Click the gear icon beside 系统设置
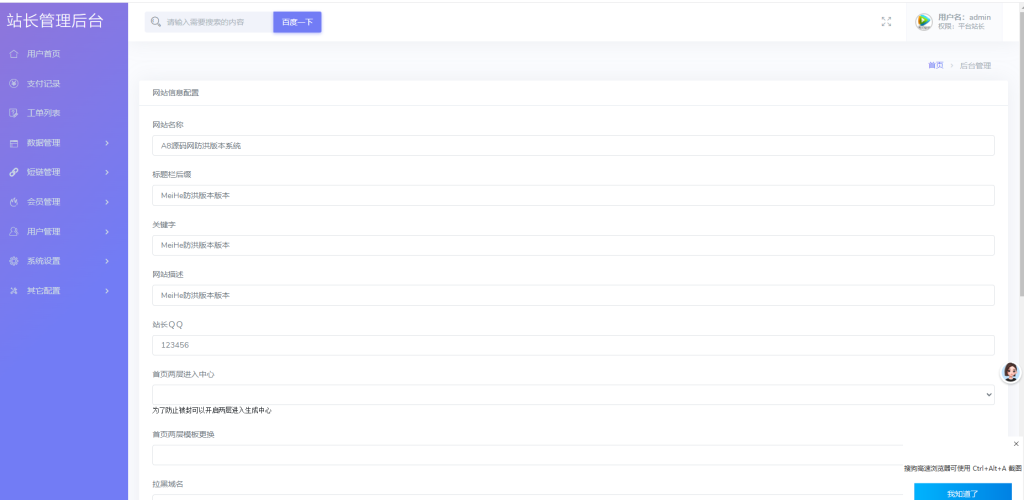Image resolution: width=1024 pixels, height=500 pixels. pyautogui.click(x=14, y=261)
